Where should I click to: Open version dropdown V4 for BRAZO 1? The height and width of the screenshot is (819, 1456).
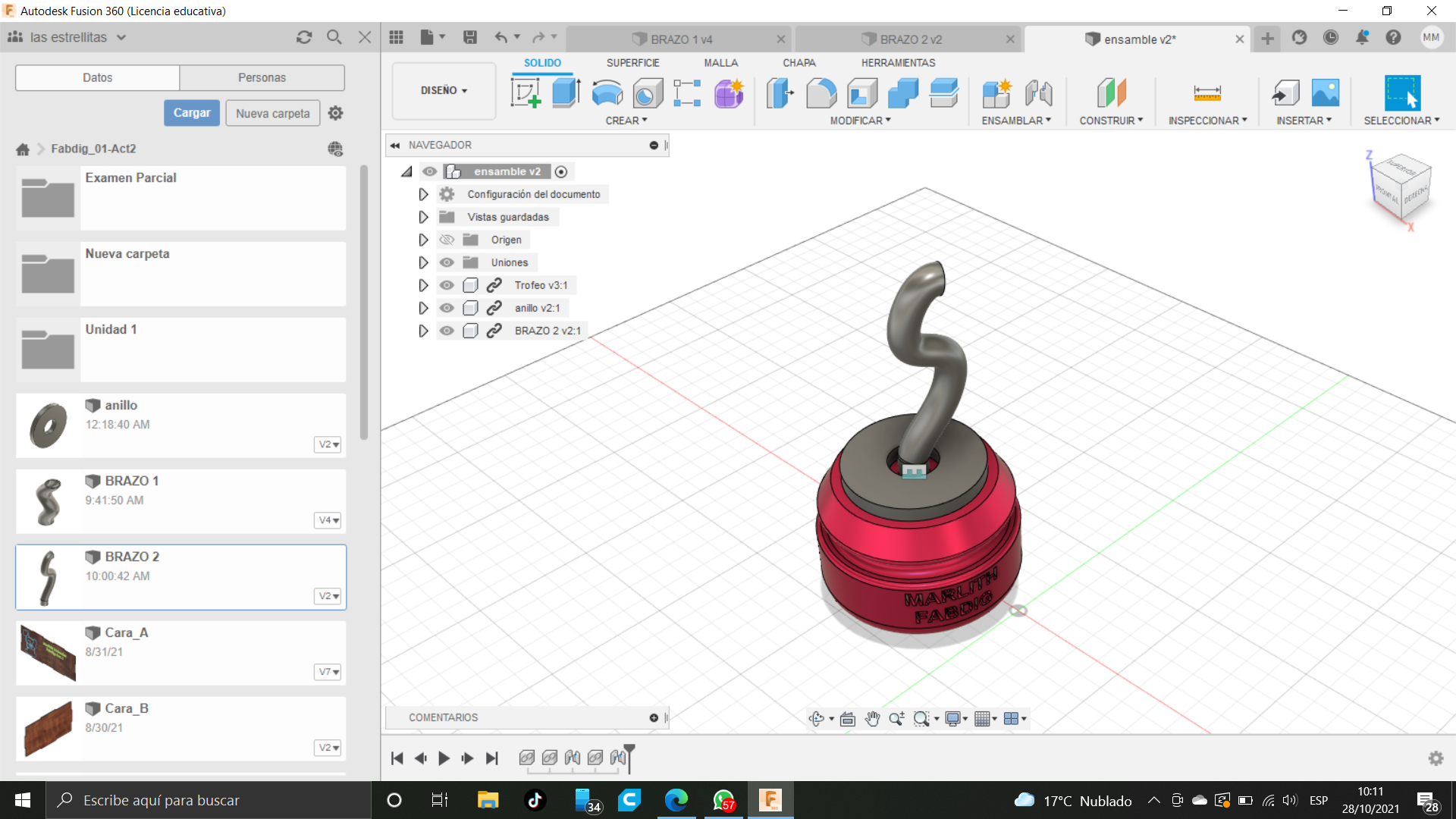pyautogui.click(x=328, y=520)
